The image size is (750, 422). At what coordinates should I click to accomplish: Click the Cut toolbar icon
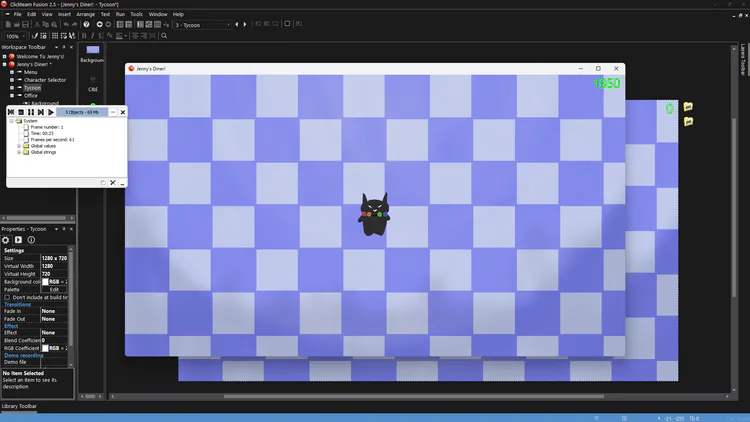click(x=37, y=24)
